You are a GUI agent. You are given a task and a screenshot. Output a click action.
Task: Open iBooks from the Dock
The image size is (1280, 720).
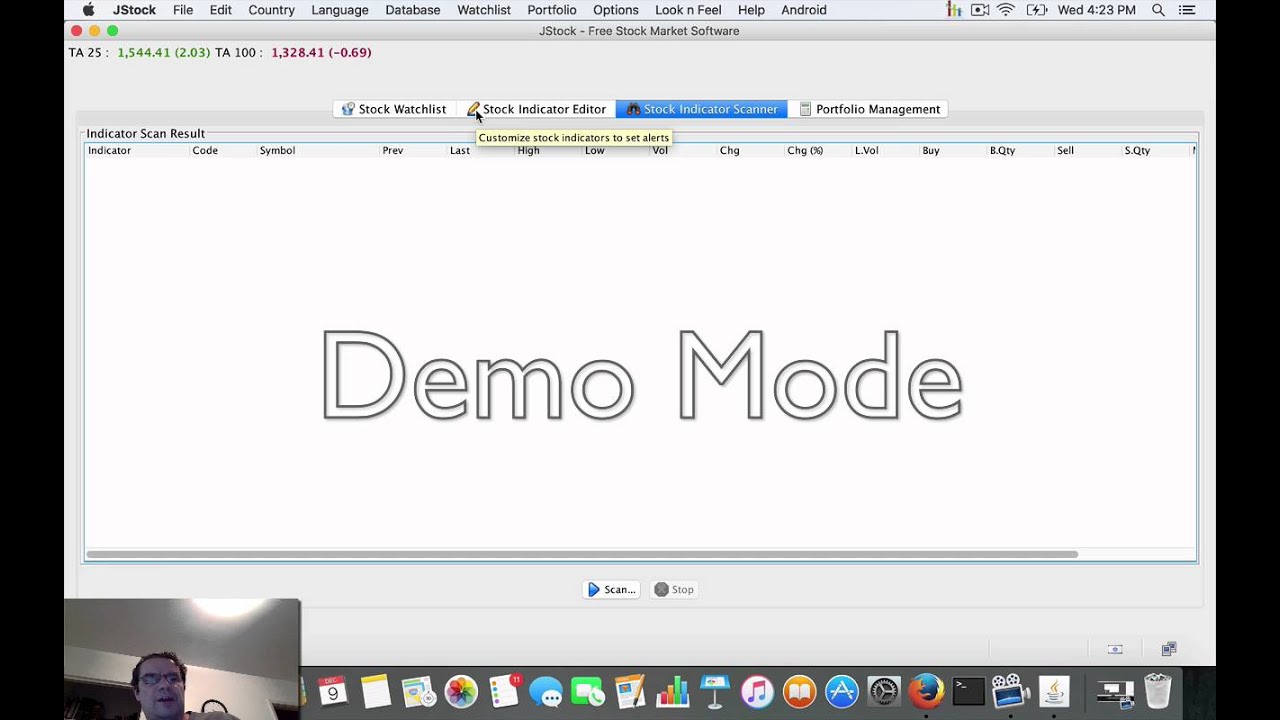pos(799,691)
